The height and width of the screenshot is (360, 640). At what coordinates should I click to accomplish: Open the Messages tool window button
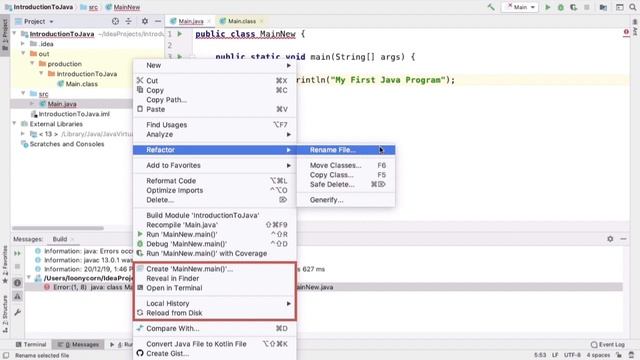[78, 344]
